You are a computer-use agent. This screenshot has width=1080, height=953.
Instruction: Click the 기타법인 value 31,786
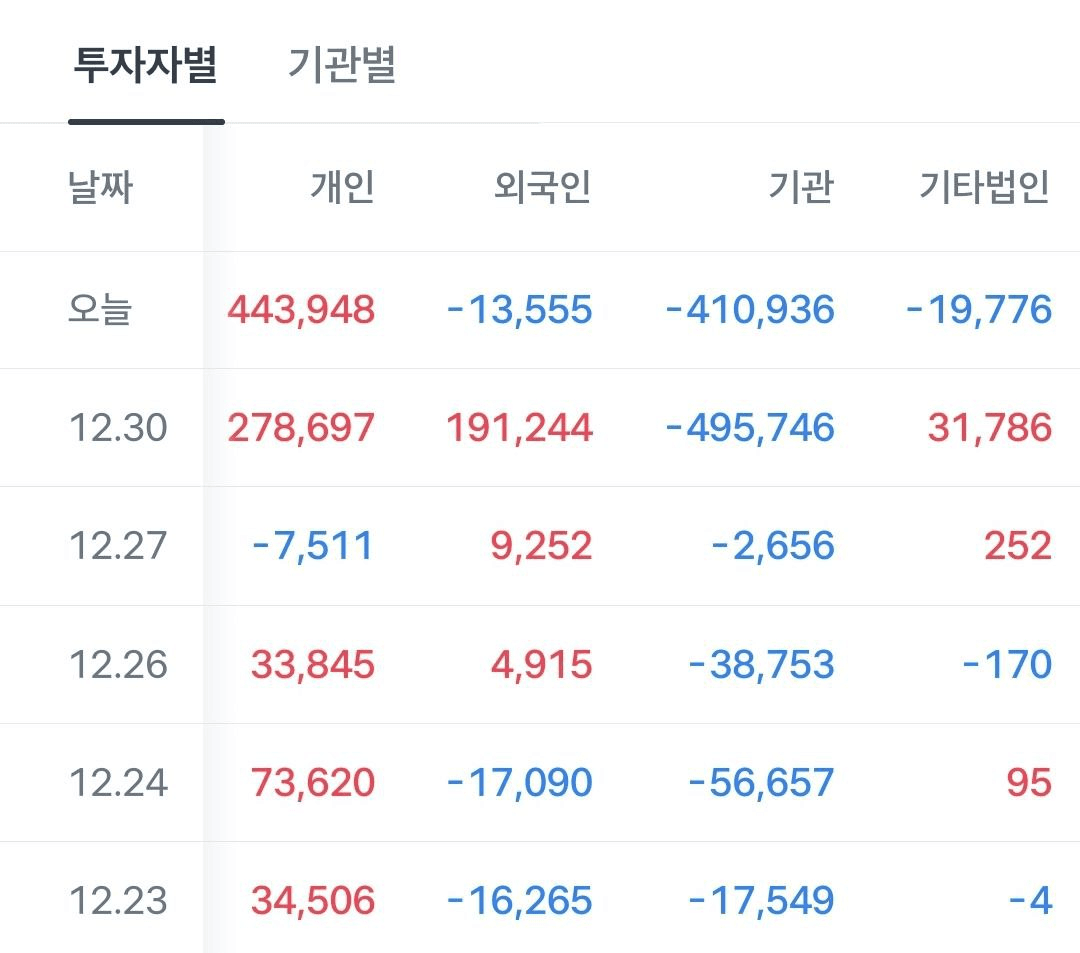click(x=989, y=428)
